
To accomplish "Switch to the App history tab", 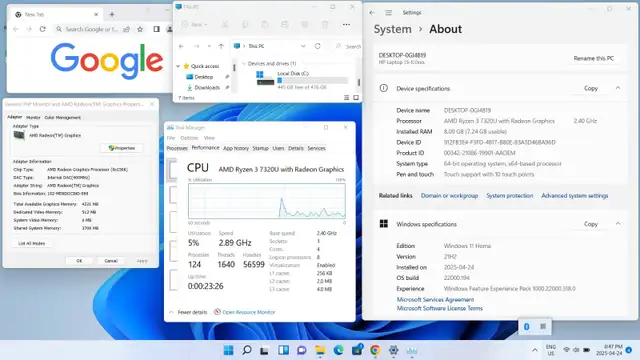I will (x=236, y=148).
